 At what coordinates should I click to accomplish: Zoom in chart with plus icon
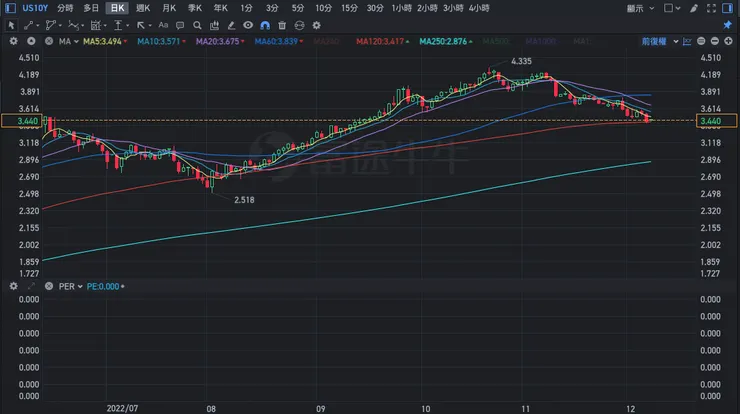pyautogui.click(x=729, y=42)
